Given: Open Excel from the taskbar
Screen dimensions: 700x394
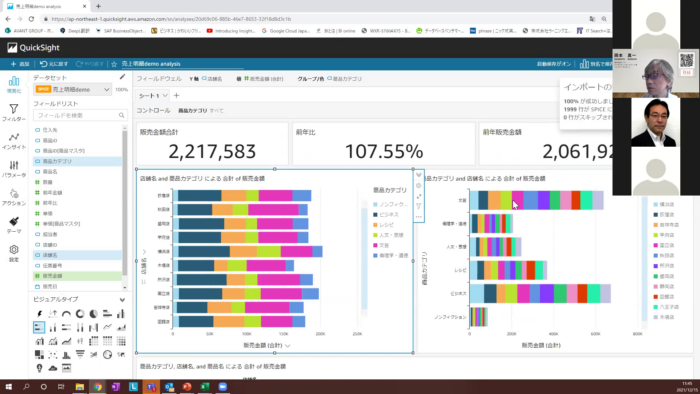Looking at the screenshot, I should (205, 387).
